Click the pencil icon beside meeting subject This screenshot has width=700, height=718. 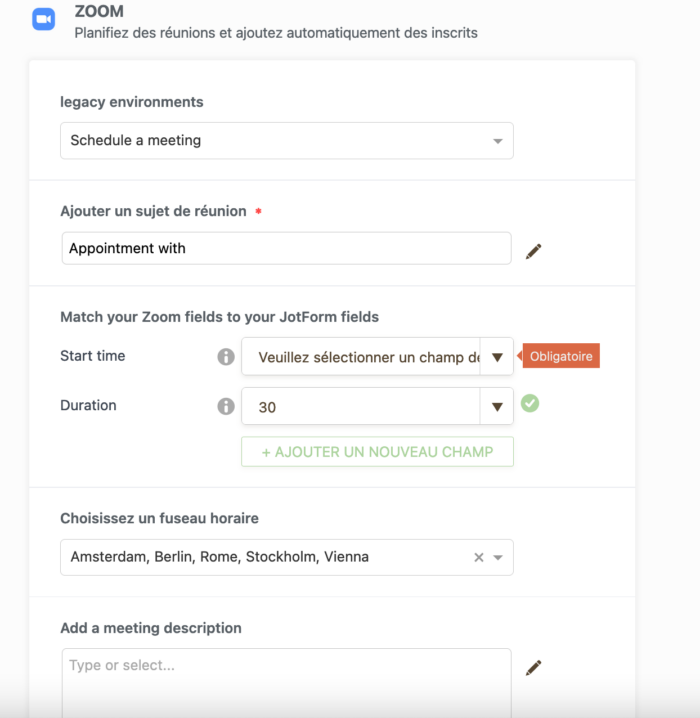(534, 251)
